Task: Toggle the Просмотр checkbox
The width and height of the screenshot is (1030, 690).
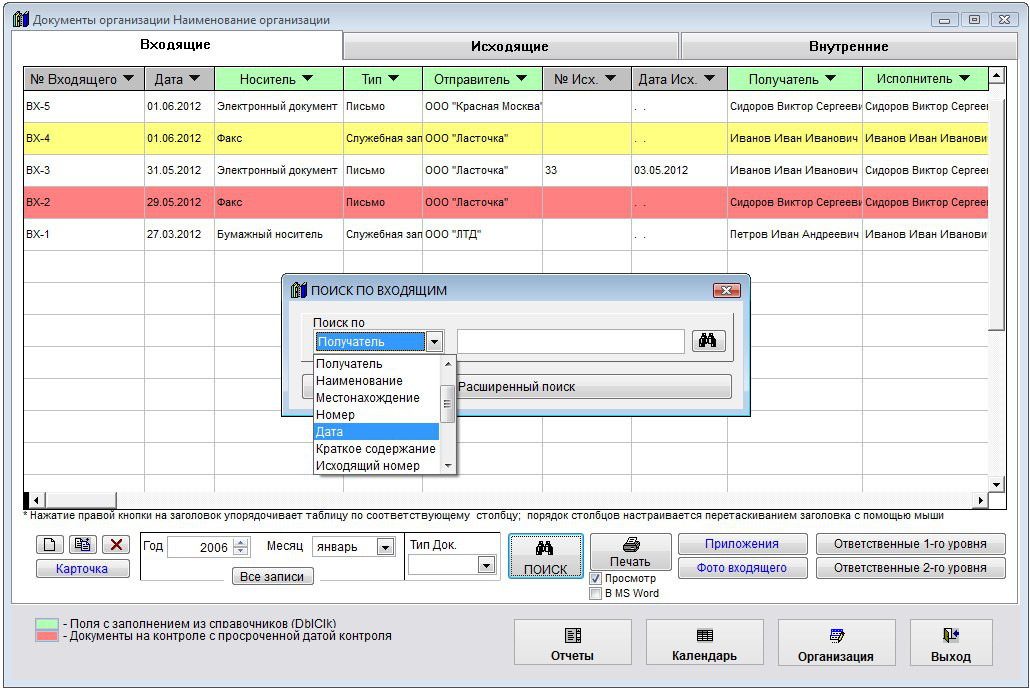Action: point(596,578)
